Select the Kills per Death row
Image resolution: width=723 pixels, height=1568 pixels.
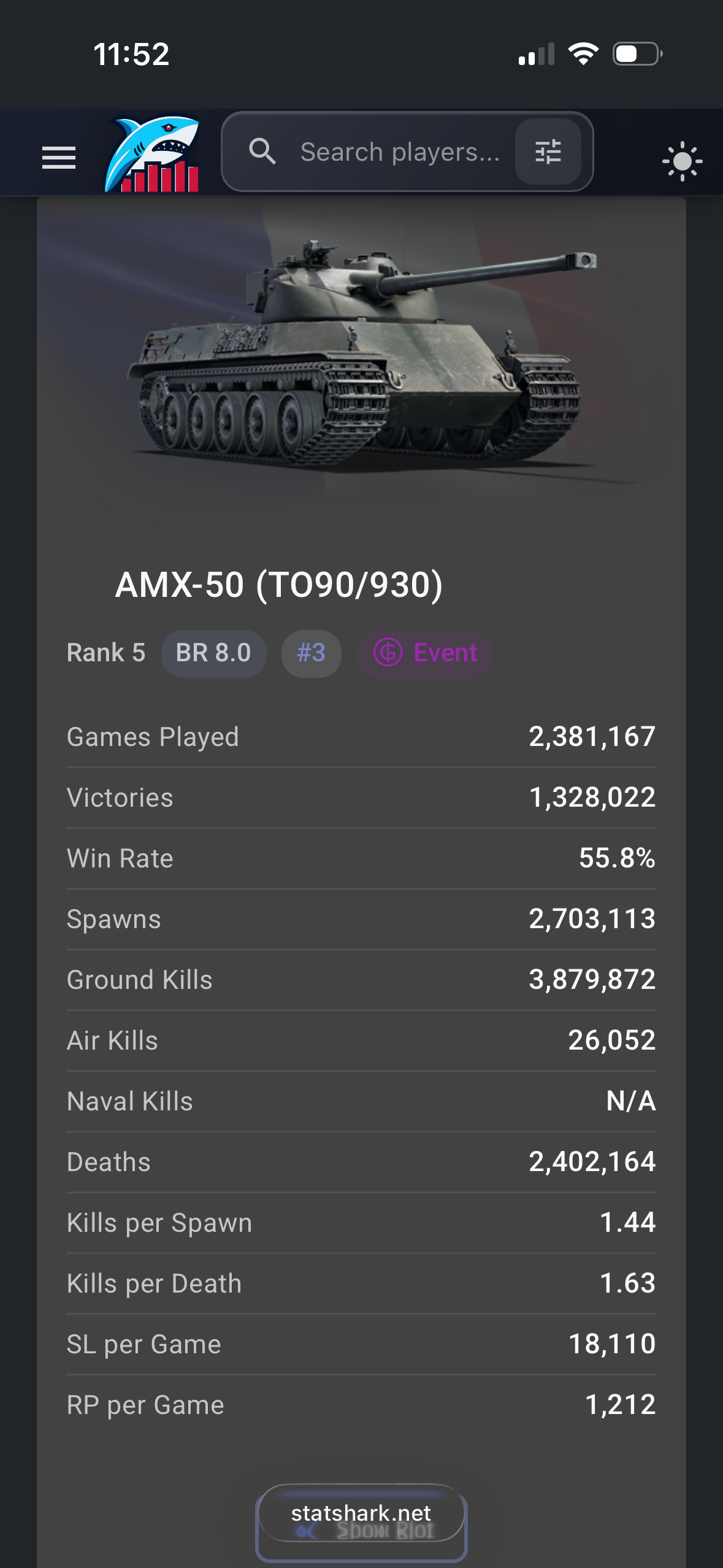coord(361,1283)
